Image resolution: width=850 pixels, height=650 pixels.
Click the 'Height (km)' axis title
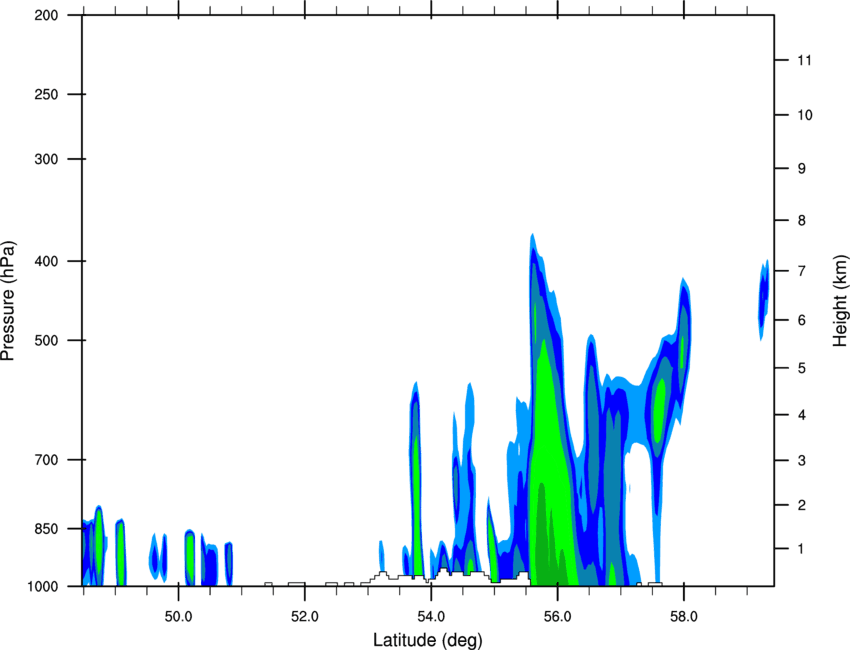[840, 300]
